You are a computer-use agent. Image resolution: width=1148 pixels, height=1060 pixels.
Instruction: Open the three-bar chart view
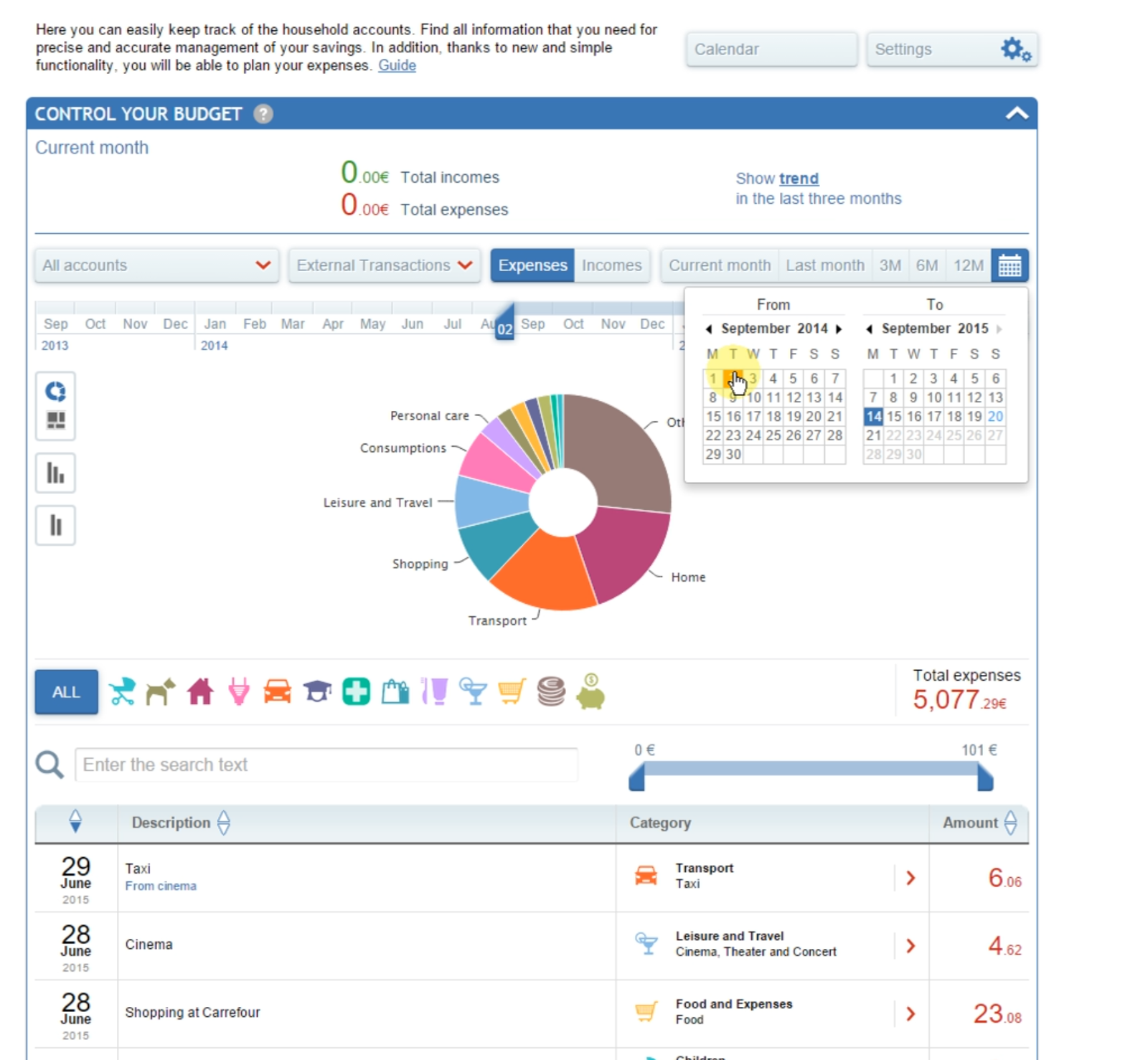[x=55, y=473]
